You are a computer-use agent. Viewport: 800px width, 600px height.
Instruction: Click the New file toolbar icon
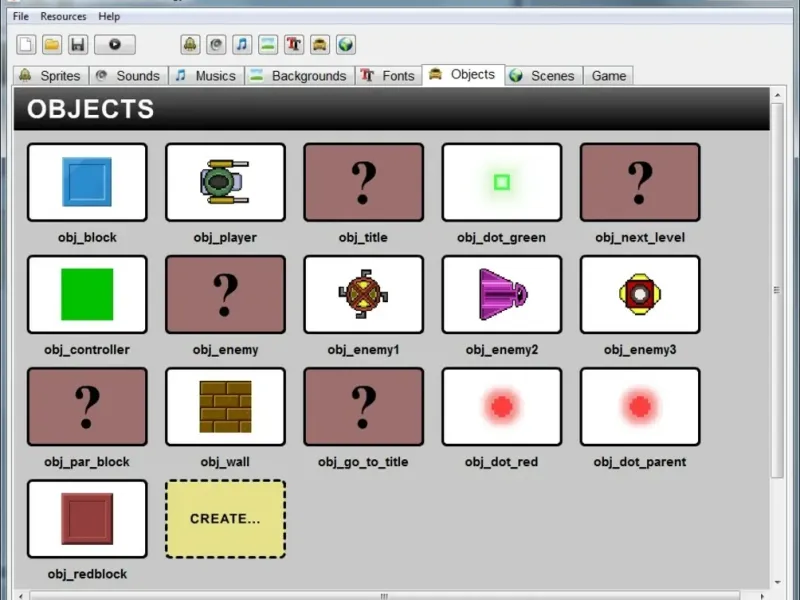point(26,45)
